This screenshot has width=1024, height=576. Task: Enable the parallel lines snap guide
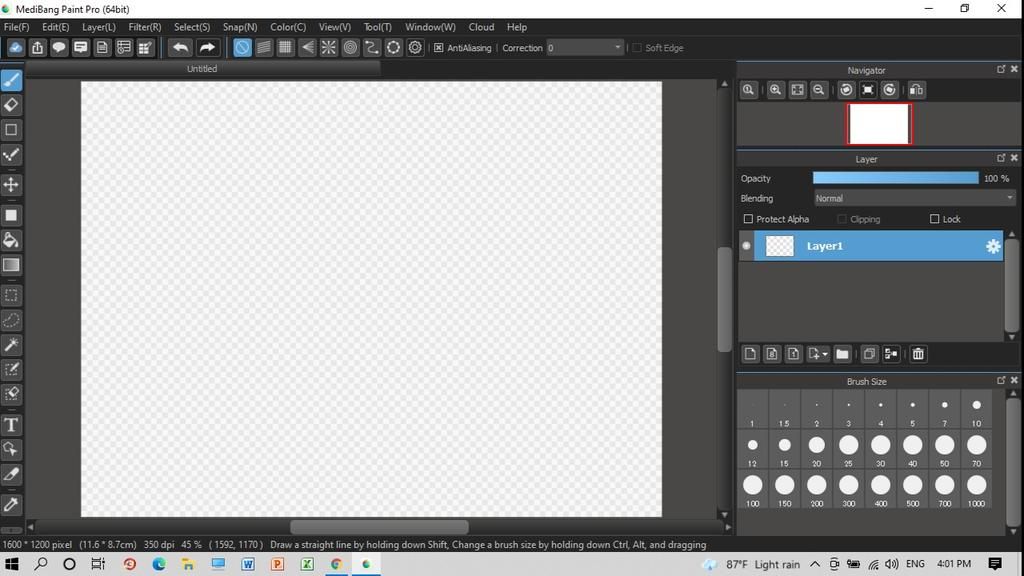264,48
